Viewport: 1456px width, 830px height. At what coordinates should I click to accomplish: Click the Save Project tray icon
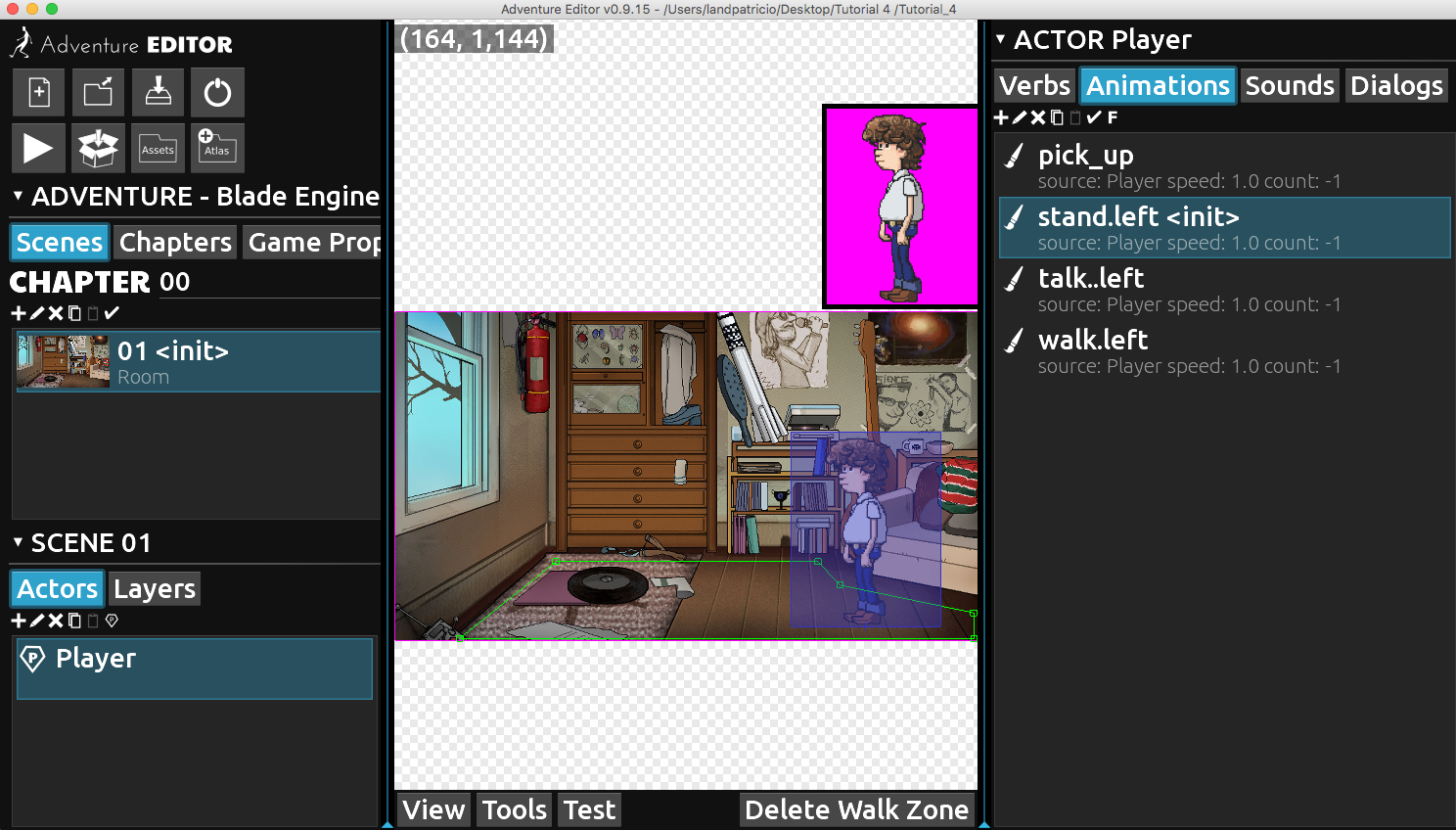click(x=158, y=93)
